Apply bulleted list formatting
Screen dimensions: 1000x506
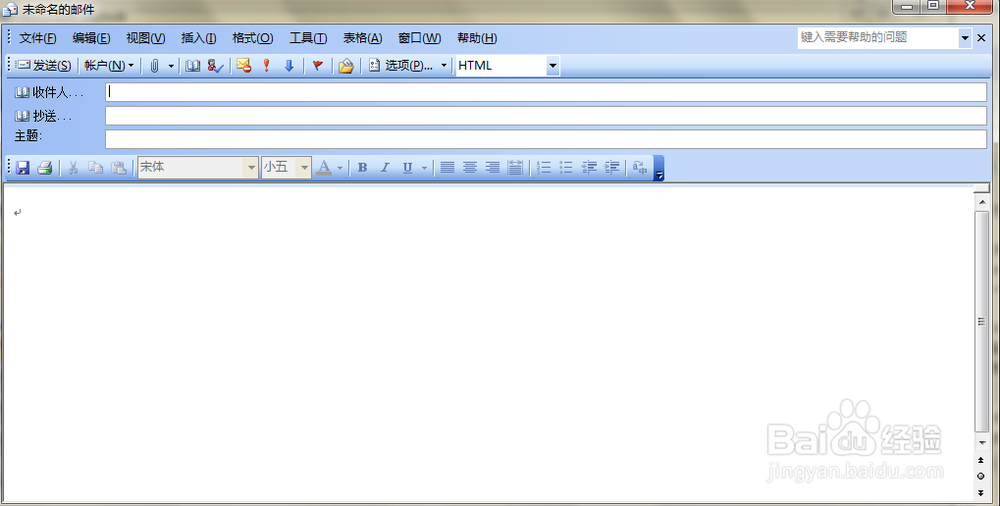[566, 168]
